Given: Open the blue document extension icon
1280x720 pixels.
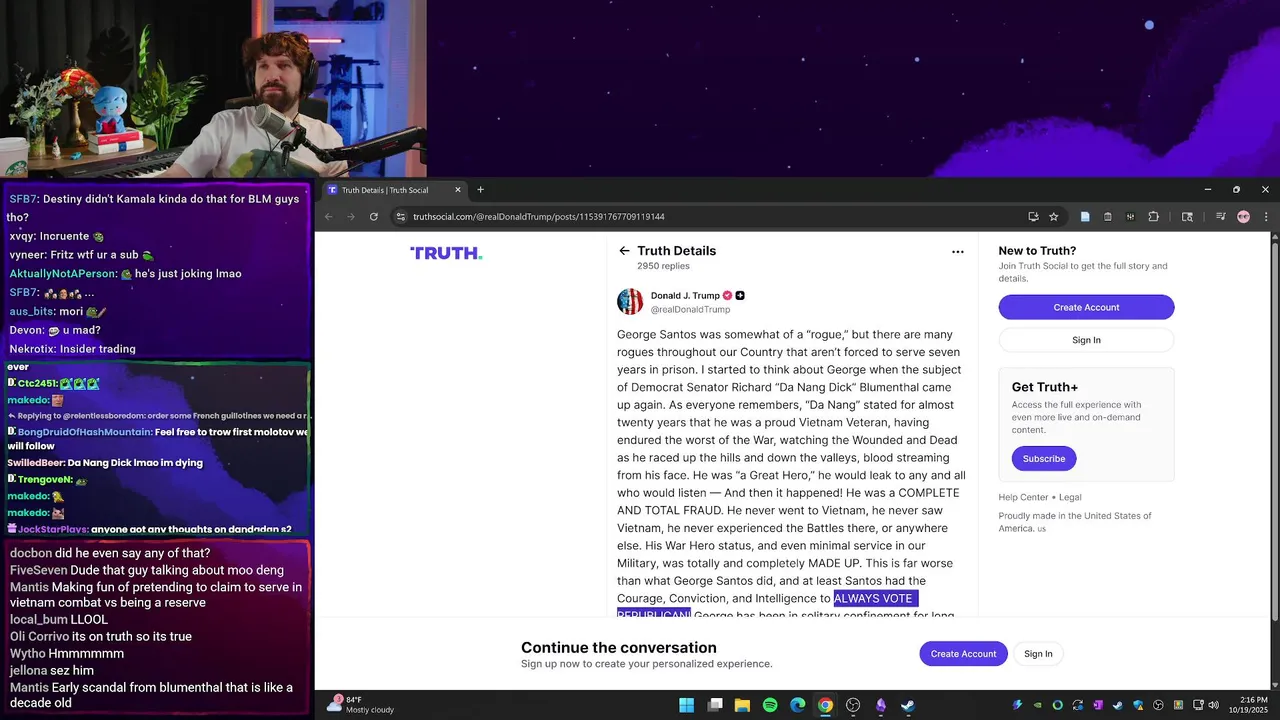Looking at the screenshot, I should (1085, 216).
